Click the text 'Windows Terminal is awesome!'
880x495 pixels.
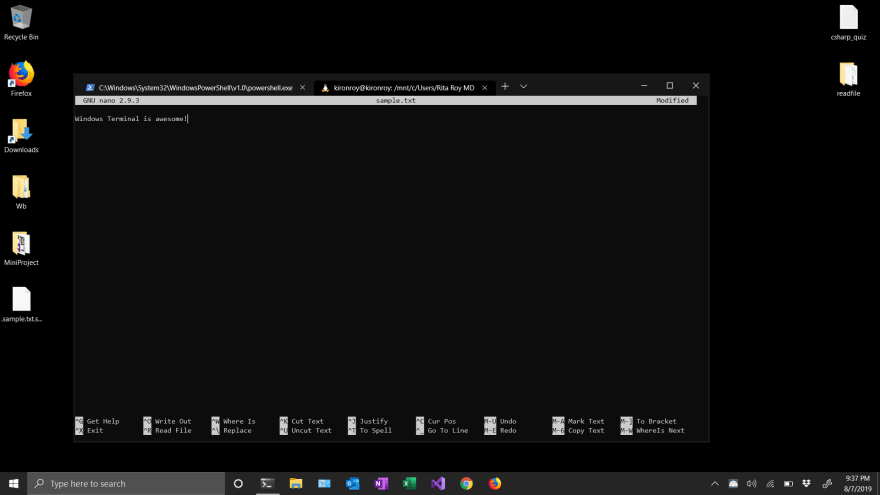(131, 119)
